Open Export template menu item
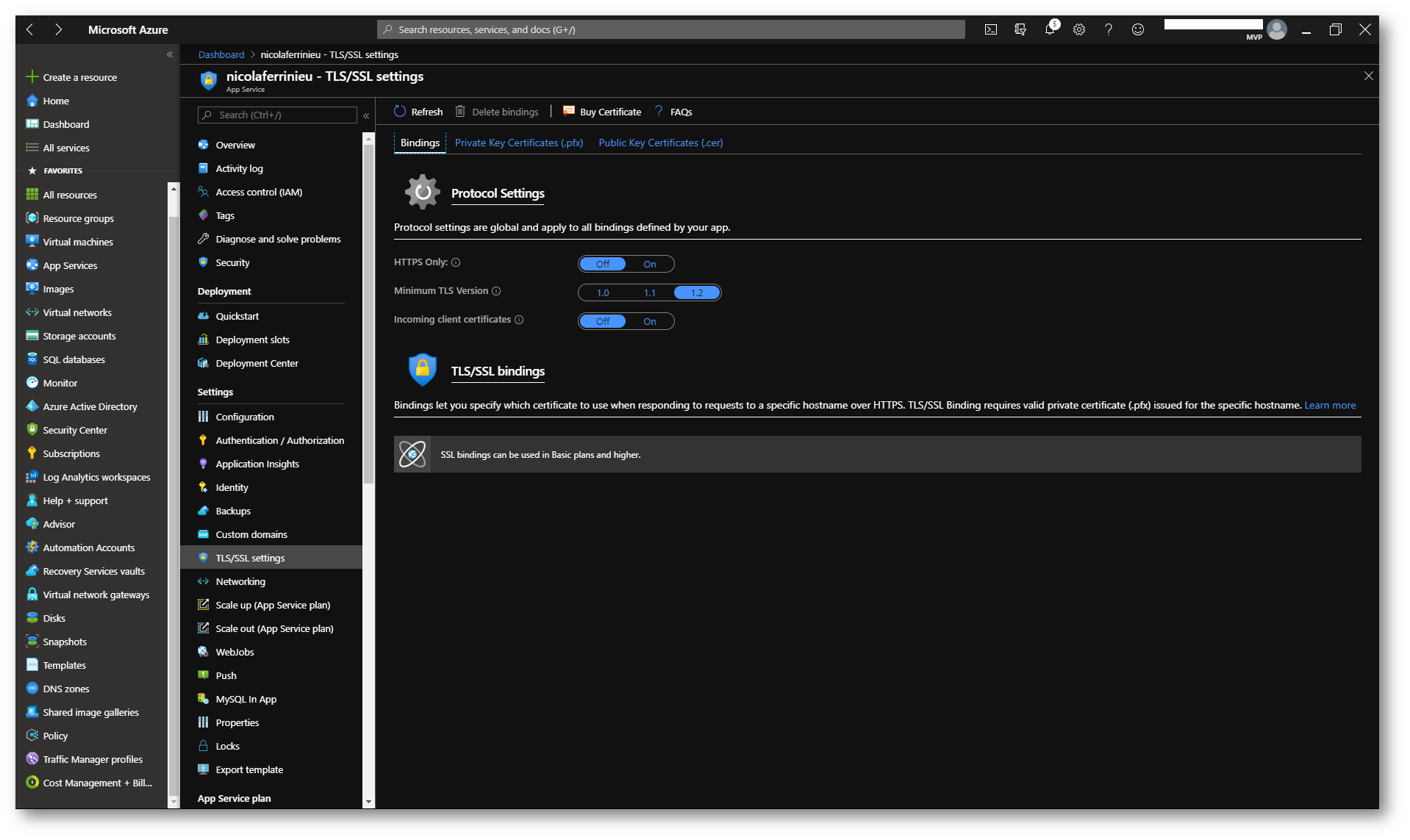Screen dimensions: 1410x840 click(x=249, y=769)
